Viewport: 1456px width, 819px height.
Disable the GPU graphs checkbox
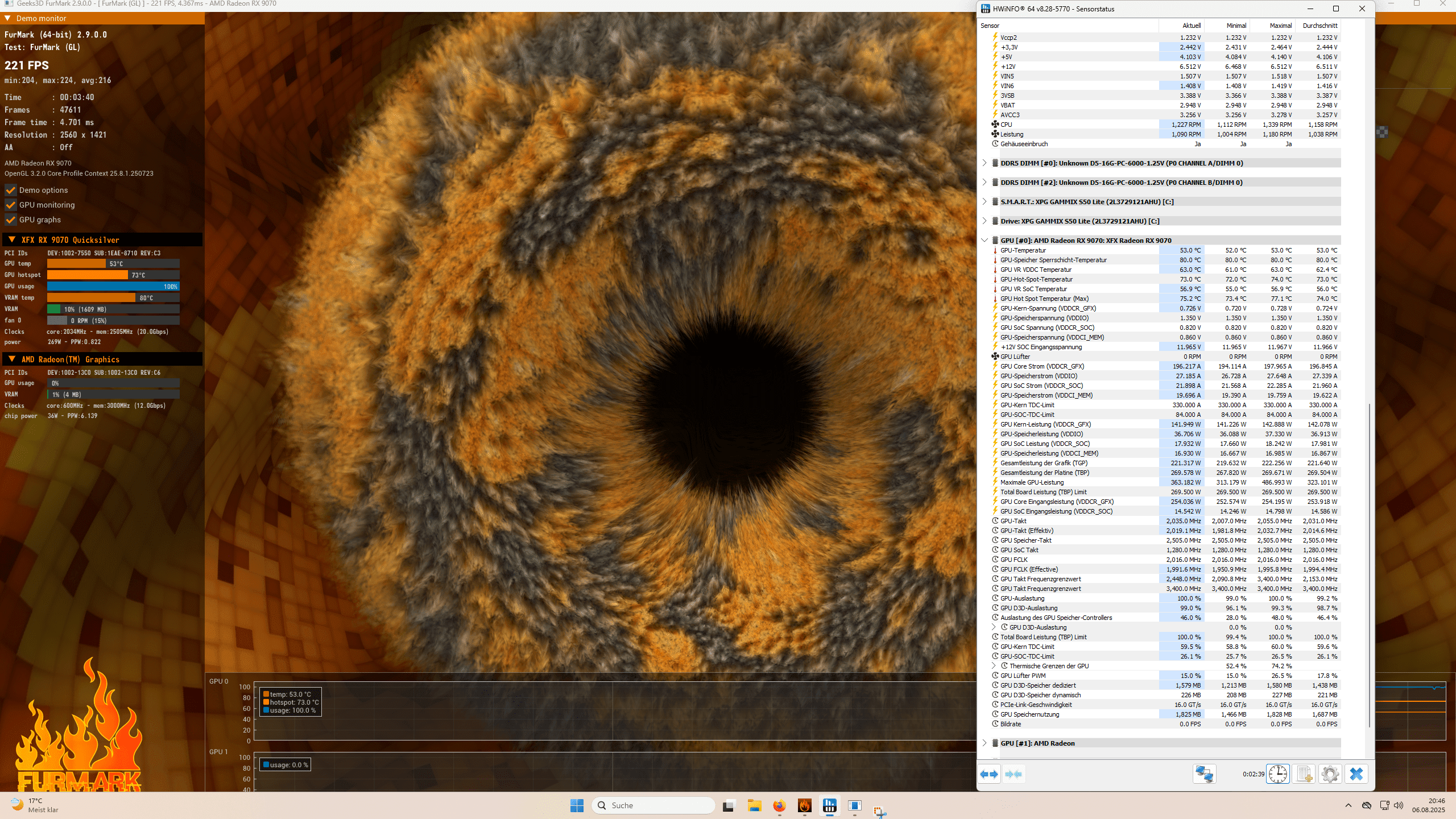click(x=10, y=220)
